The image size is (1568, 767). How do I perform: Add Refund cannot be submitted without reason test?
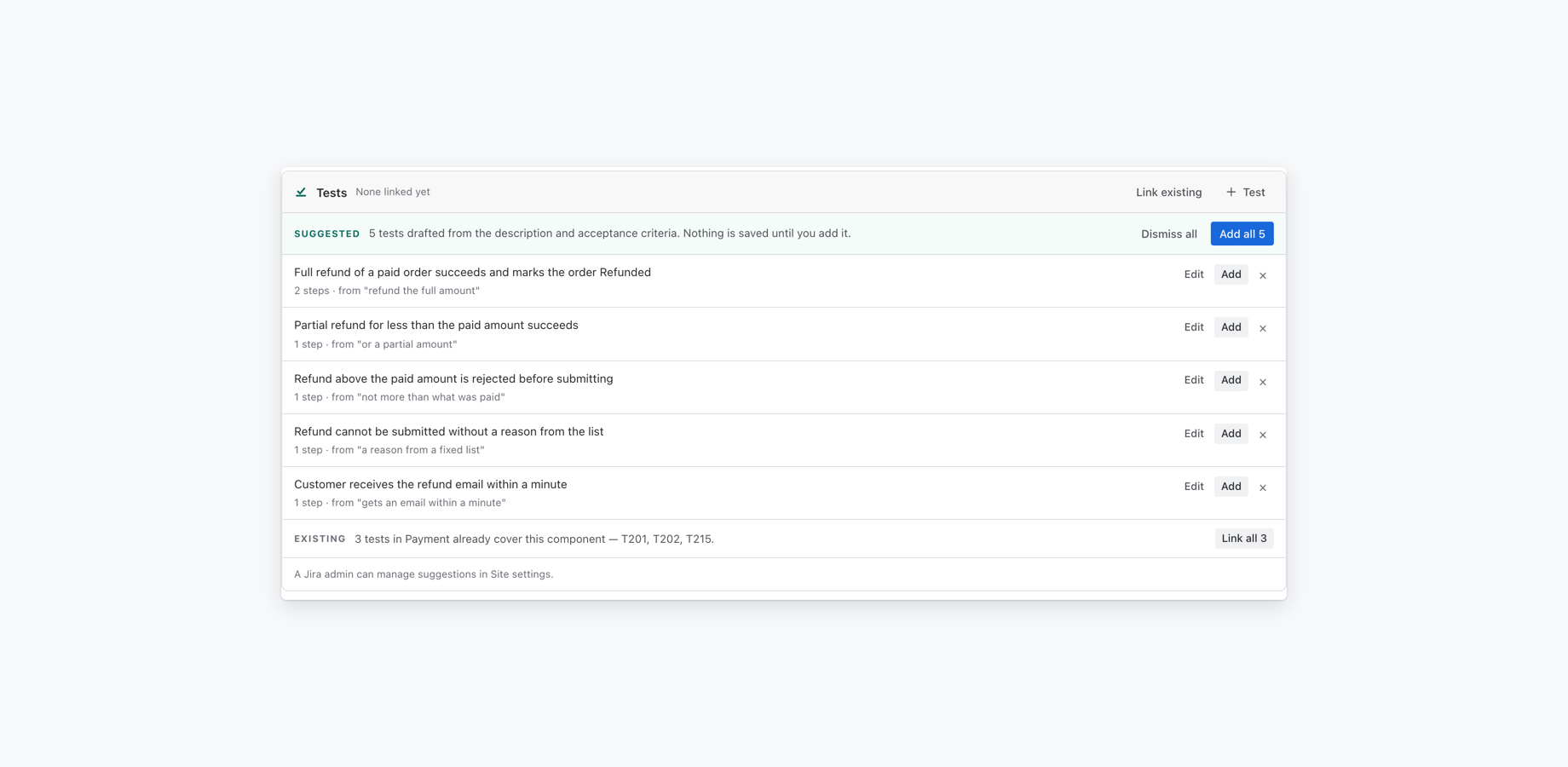point(1231,434)
